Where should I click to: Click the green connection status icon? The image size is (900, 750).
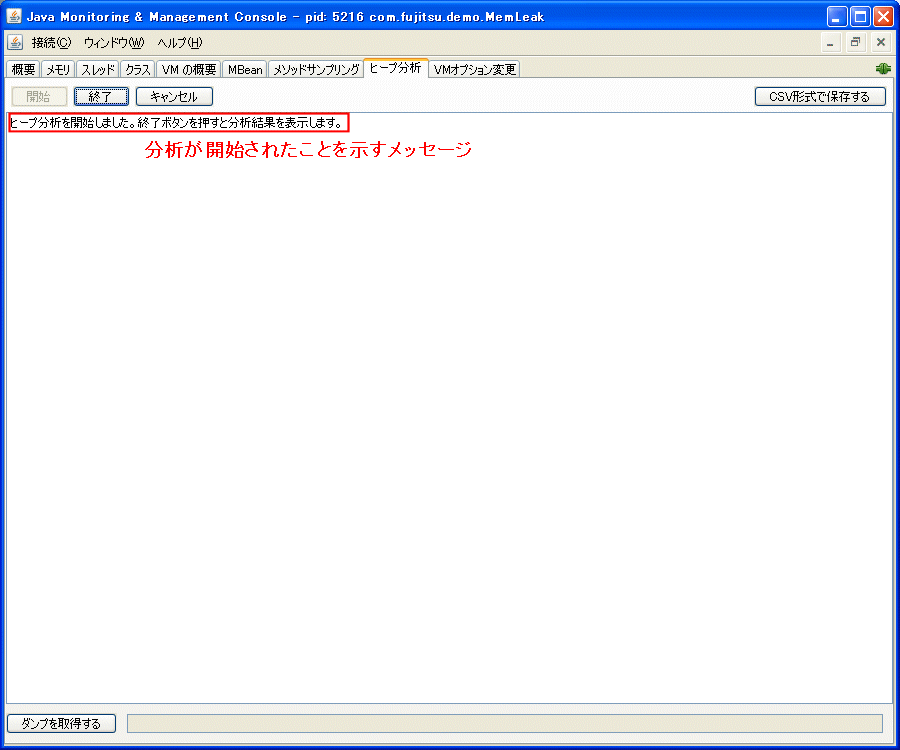pyautogui.click(x=883, y=69)
